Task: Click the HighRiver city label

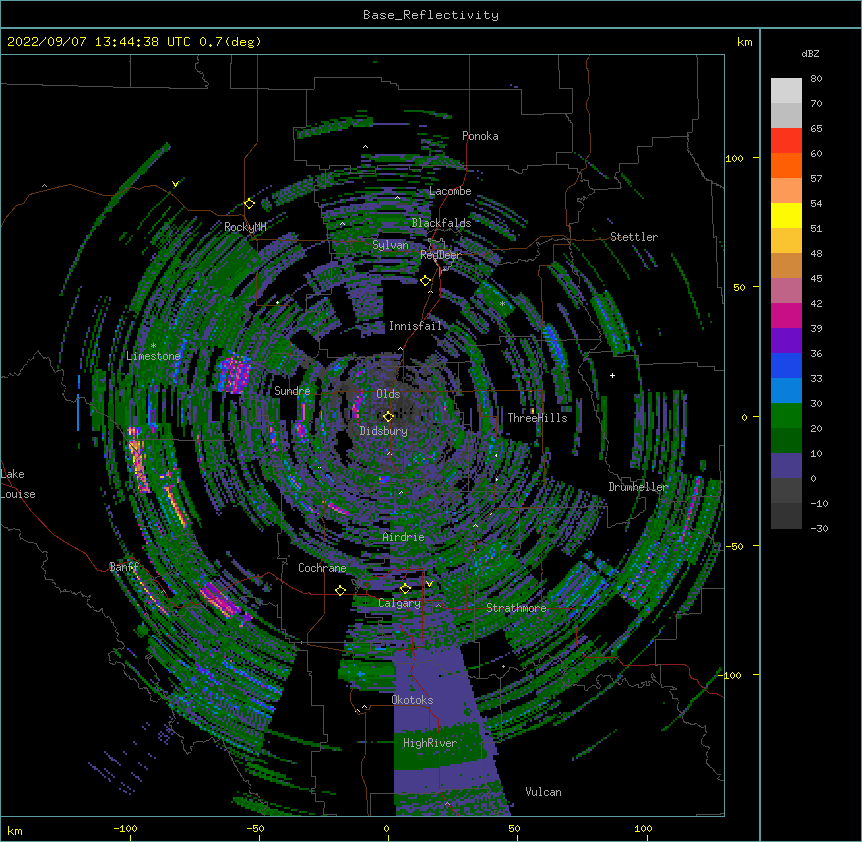Action: point(430,743)
